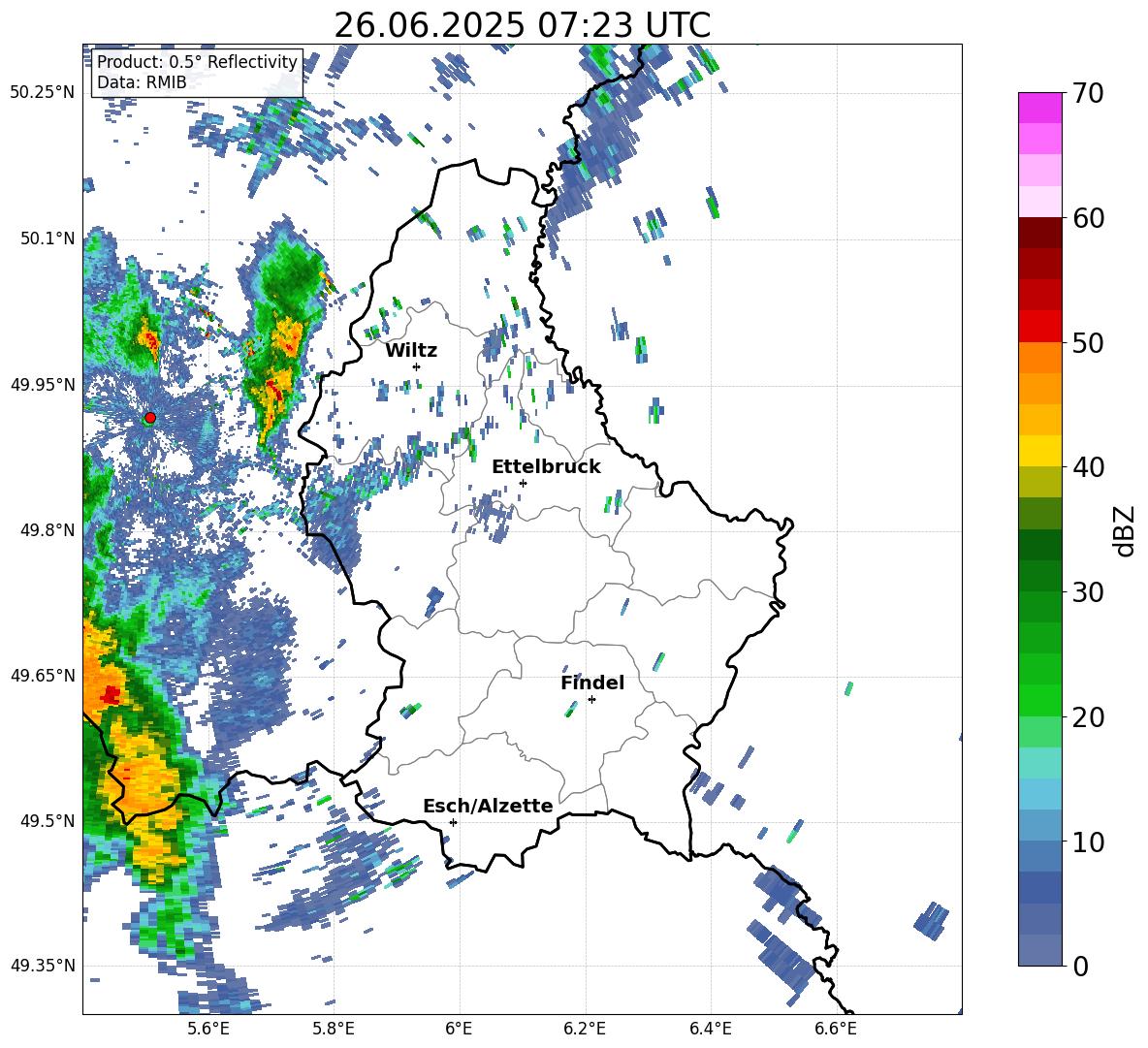Screen dimensions: 1148x1048
Task: Click the 50.25°N latitude label
Action: (x=43, y=93)
